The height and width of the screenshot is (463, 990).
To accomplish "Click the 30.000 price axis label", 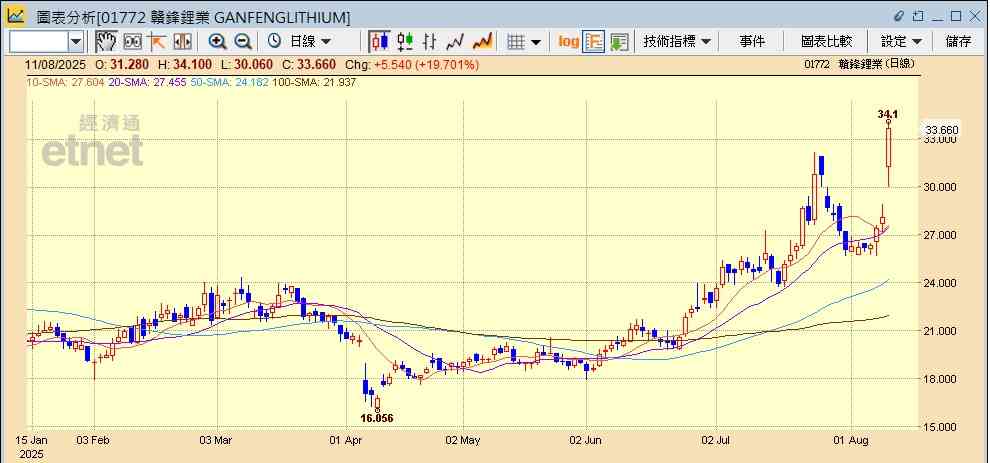I will click(939, 188).
